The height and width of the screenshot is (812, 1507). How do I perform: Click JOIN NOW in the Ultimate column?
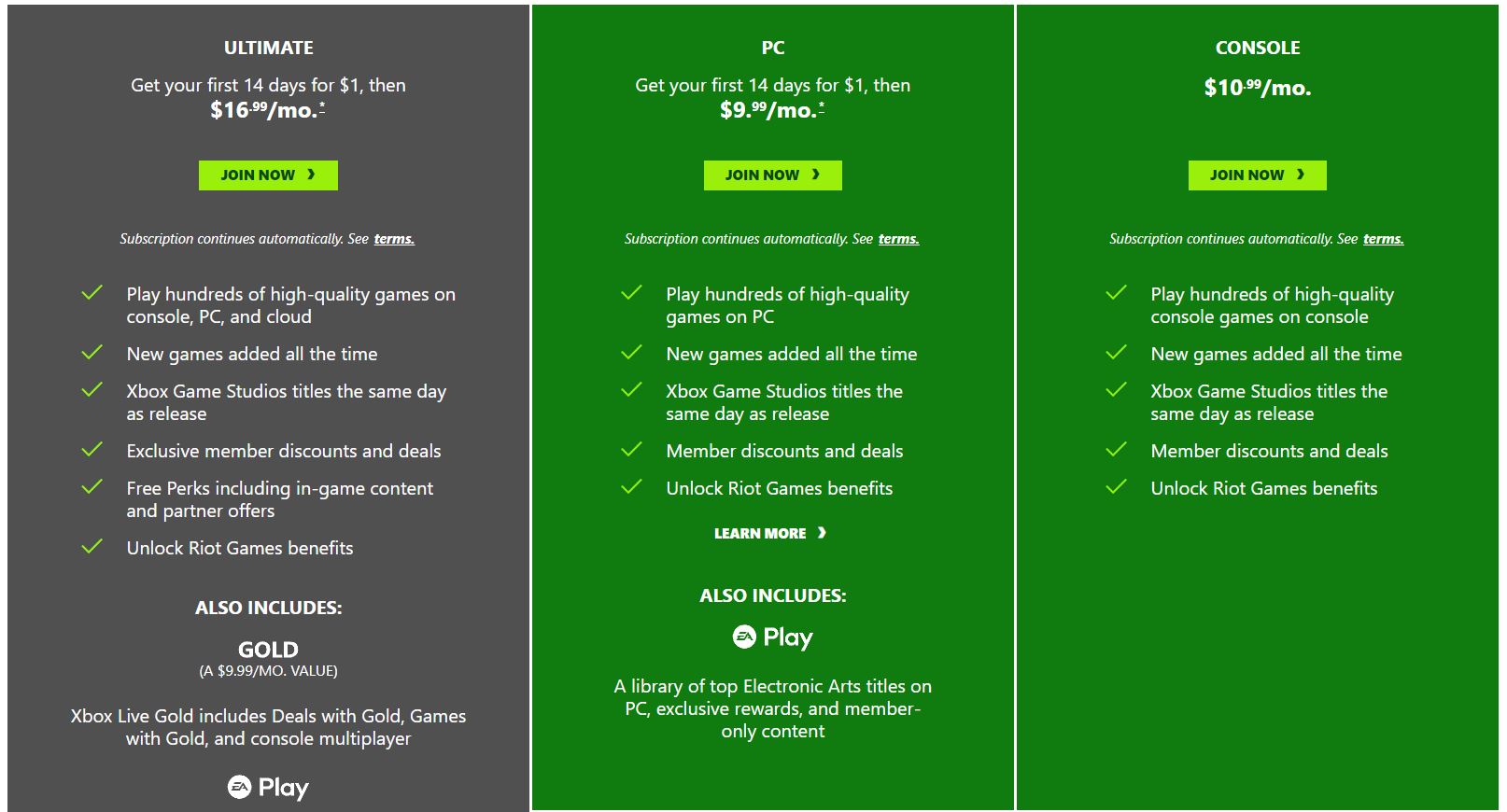[268, 175]
